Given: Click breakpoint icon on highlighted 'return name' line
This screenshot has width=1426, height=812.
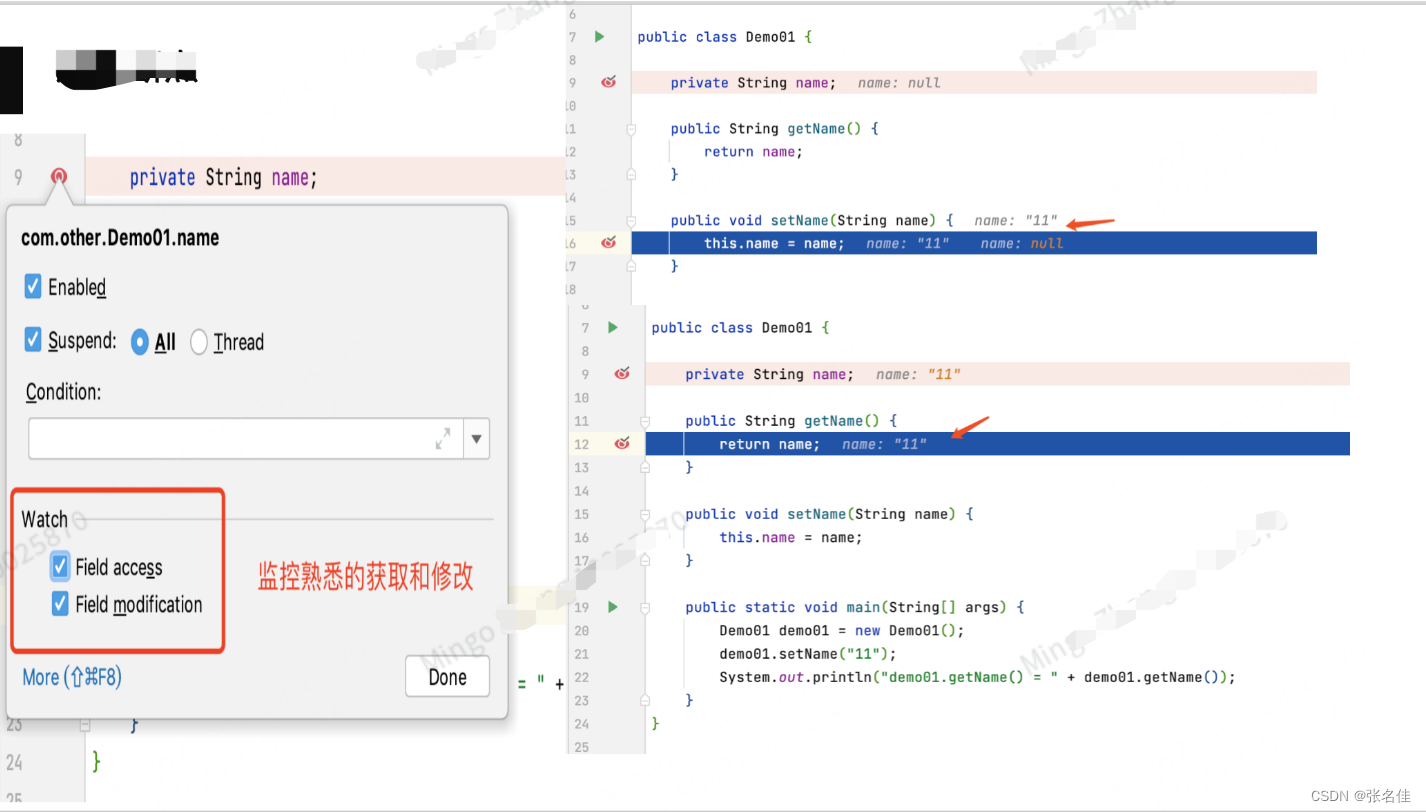Looking at the screenshot, I should 622,444.
